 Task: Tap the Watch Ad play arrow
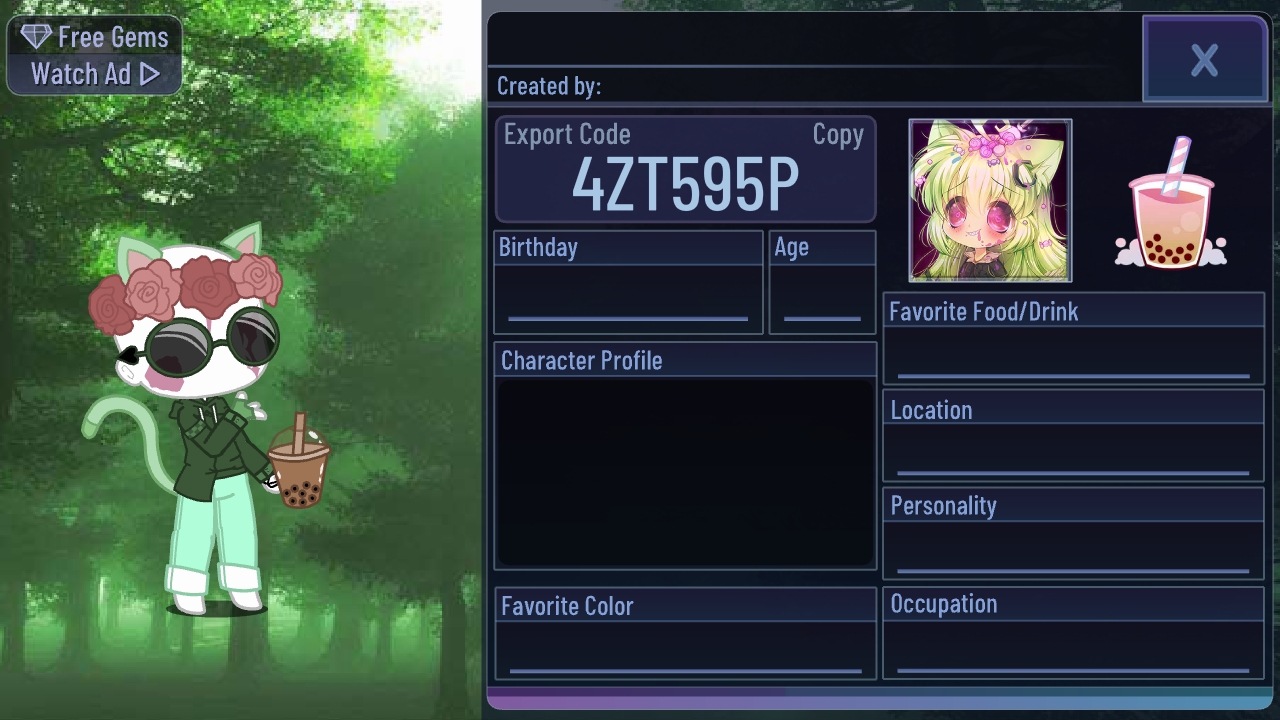[x=150, y=74]
